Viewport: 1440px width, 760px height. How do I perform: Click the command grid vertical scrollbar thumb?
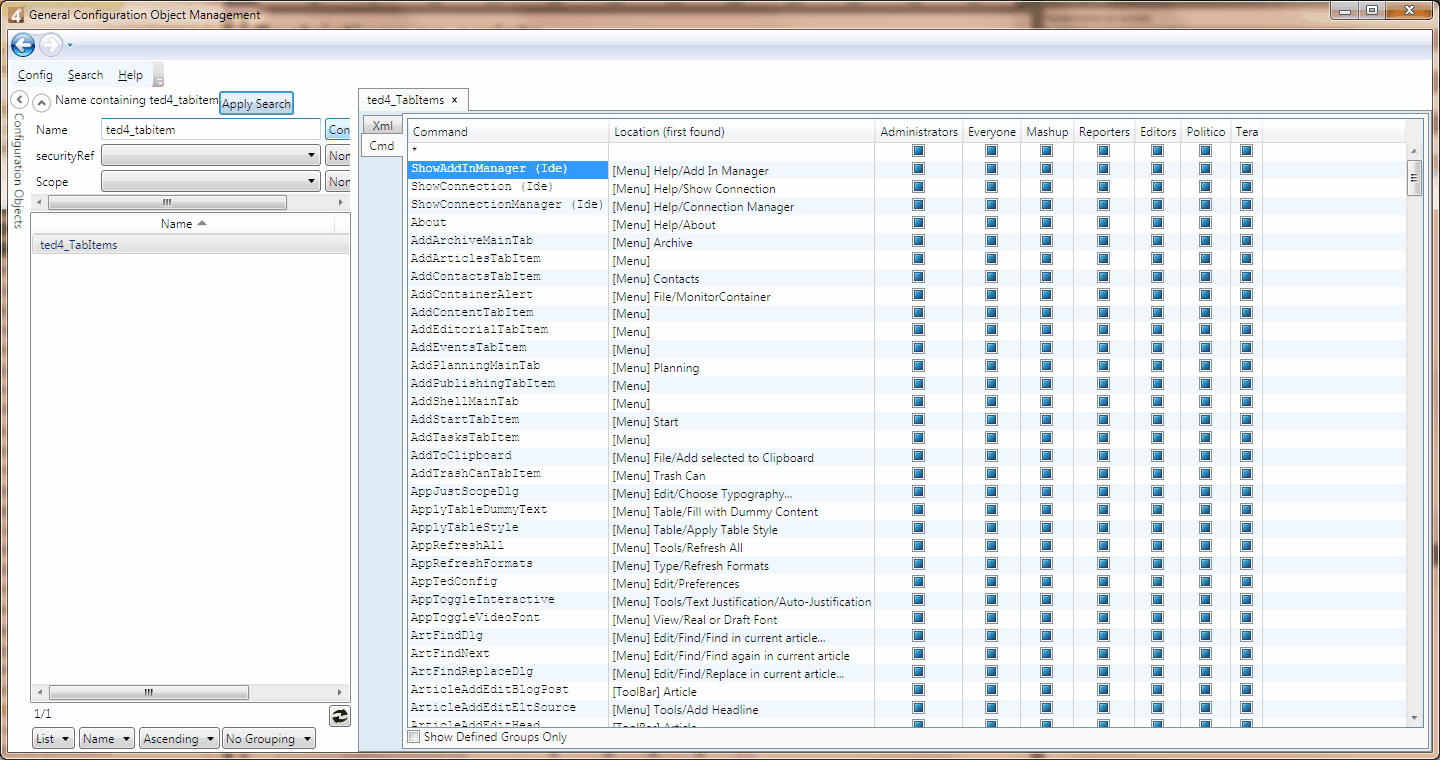1414,178
